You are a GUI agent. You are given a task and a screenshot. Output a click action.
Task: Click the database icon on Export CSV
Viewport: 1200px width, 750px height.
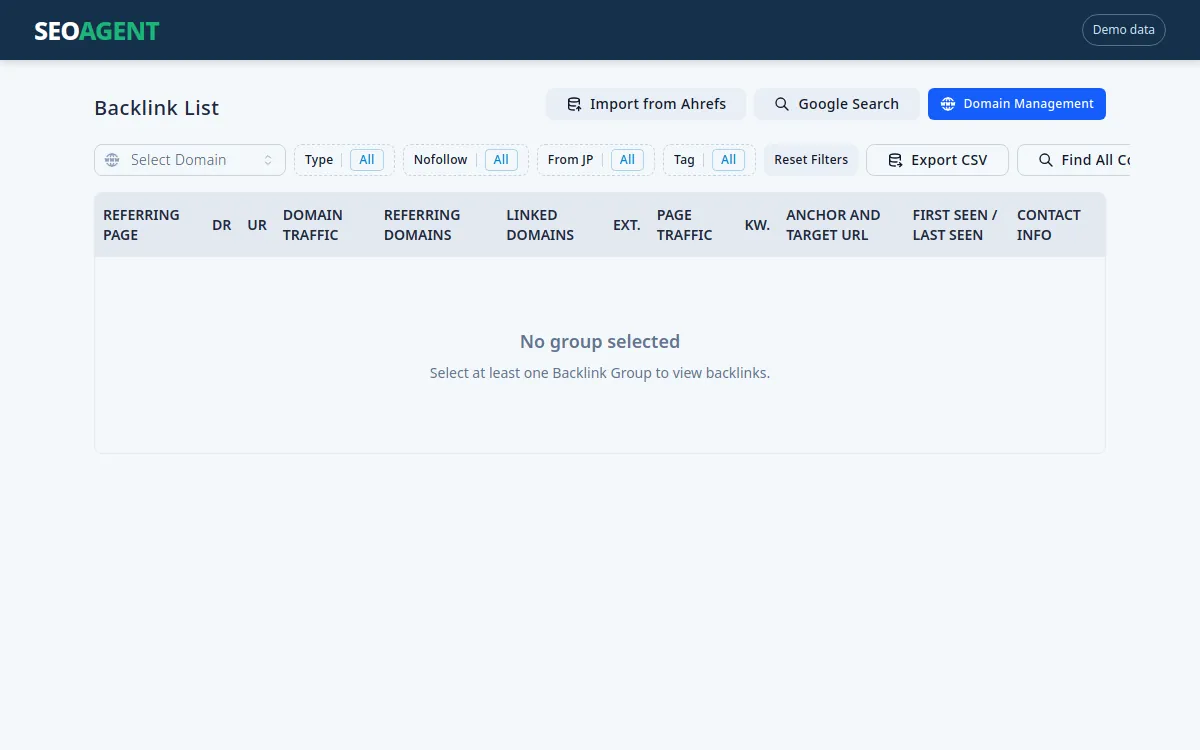[895, 160]
